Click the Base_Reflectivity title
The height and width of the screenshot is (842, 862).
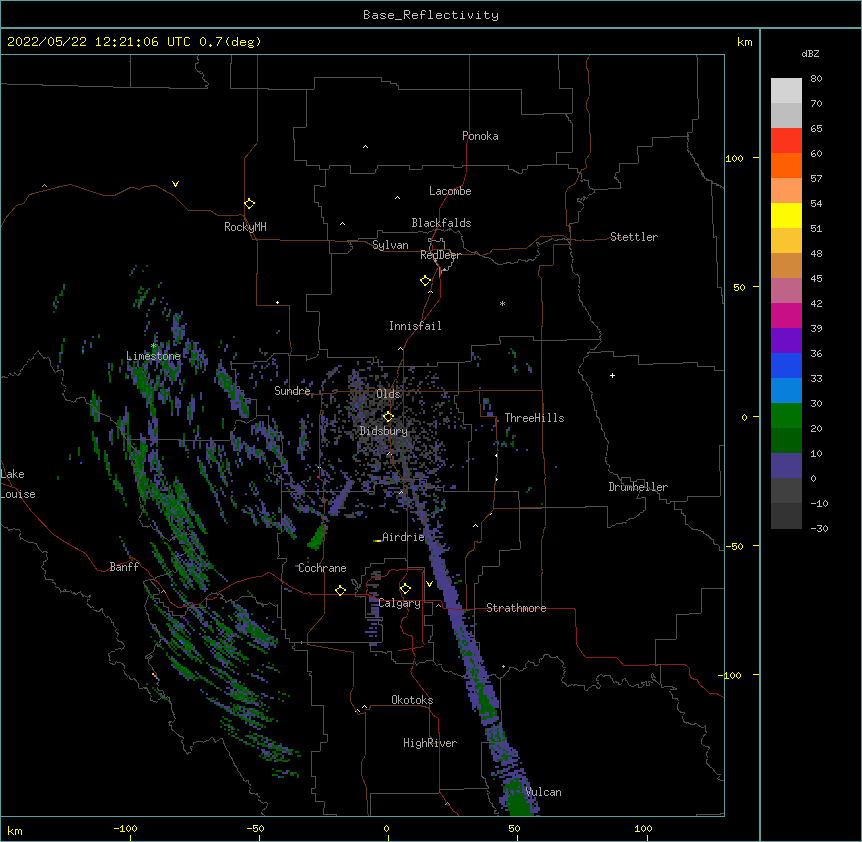[x=431, y=15]
